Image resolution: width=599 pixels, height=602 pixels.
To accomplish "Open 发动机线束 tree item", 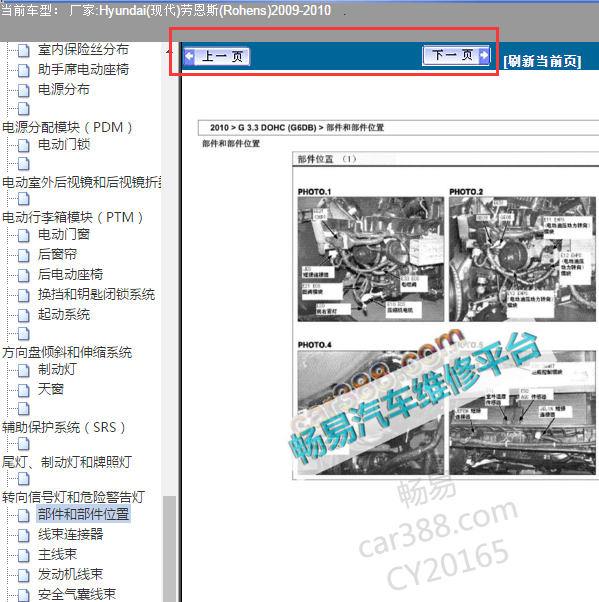I will [x=70, y=574].
